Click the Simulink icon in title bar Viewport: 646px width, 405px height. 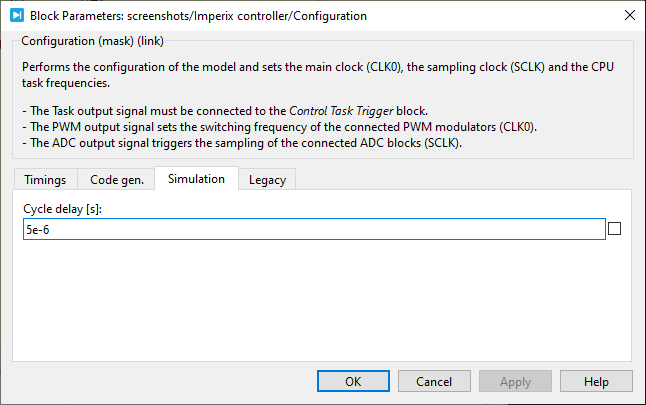pyautogui.click(x=16, y=16)
